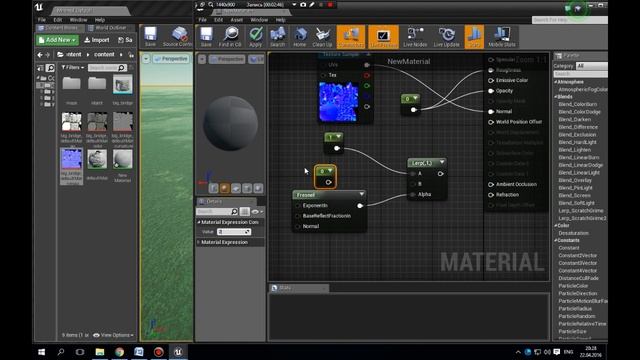Click the Details search field
The width and height of the screenshot is (640, 360).
[217, 211]
